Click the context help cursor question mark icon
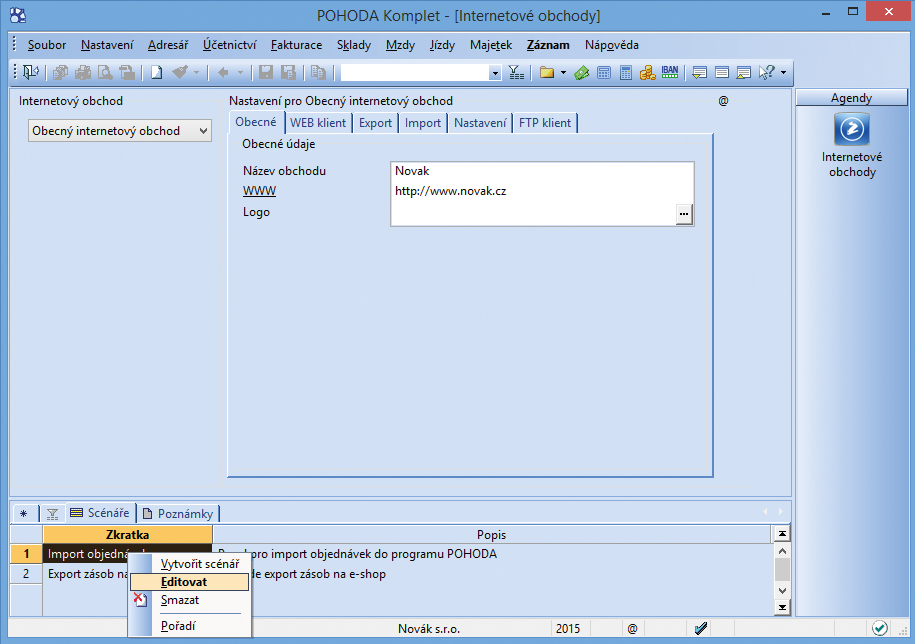This screenshot has width=915, height=644. point(766,72)
